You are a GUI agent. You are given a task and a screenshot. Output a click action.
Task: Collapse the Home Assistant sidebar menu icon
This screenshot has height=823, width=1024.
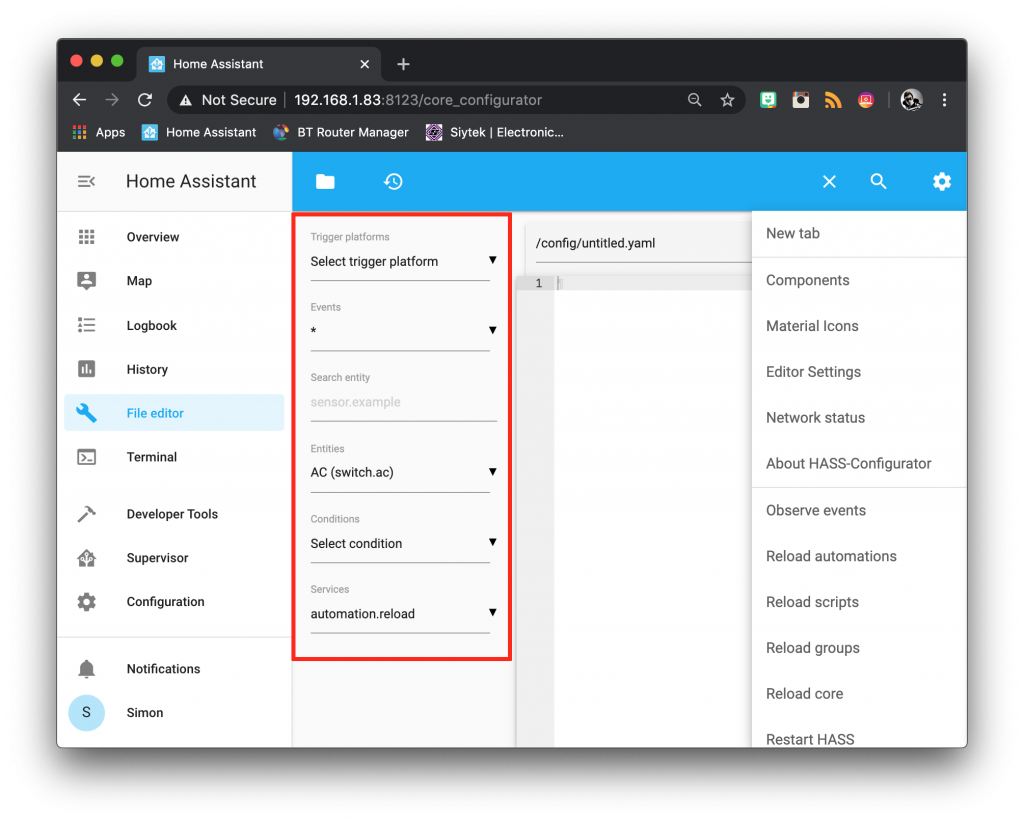point(86,182)
